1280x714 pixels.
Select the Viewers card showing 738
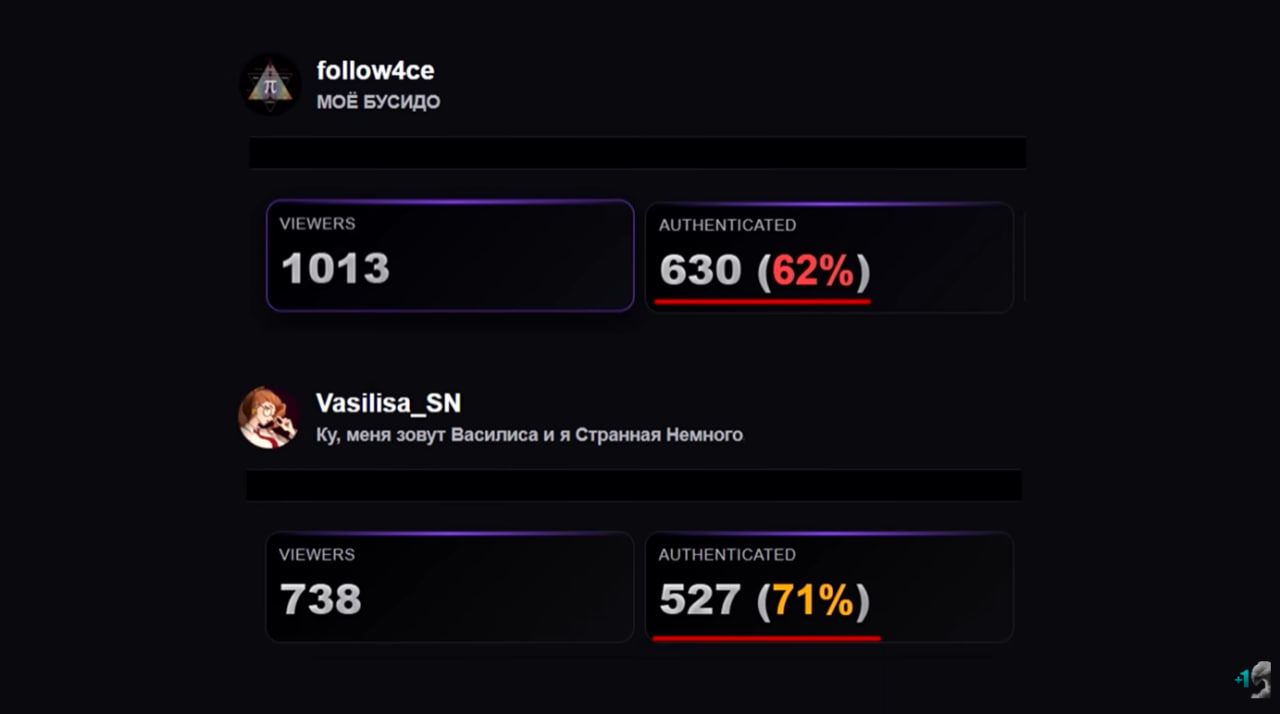click(x=449, y=587)
